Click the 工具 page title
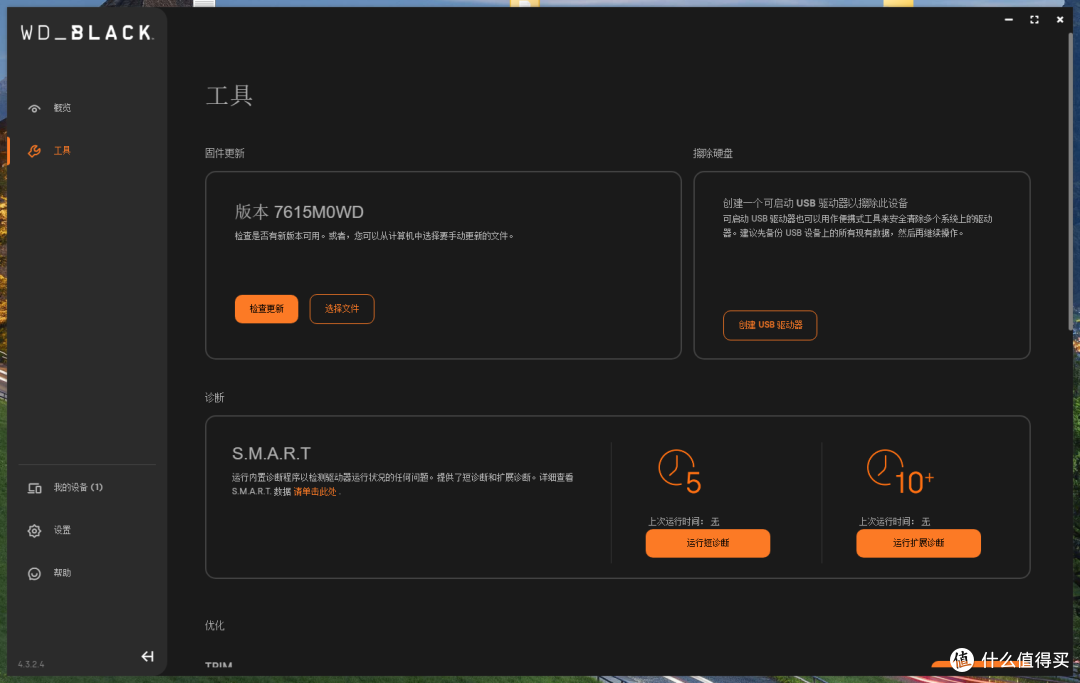This screenshot has height=683, width=1080. pyautogui.click(x=229, y=95)
